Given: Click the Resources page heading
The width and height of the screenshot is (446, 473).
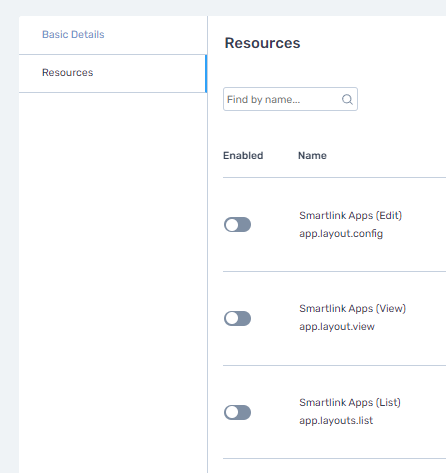Looking at the screenshot, I should [x=262, y=43].
